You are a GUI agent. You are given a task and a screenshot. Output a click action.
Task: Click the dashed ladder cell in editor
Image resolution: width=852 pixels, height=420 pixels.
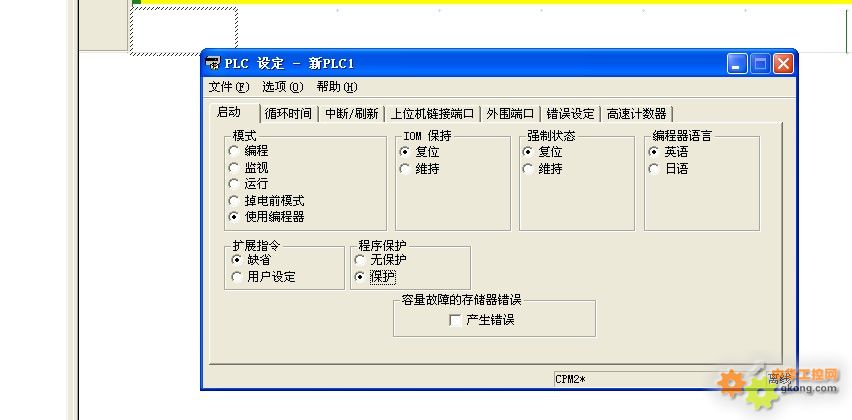click(x=184, y=31)
